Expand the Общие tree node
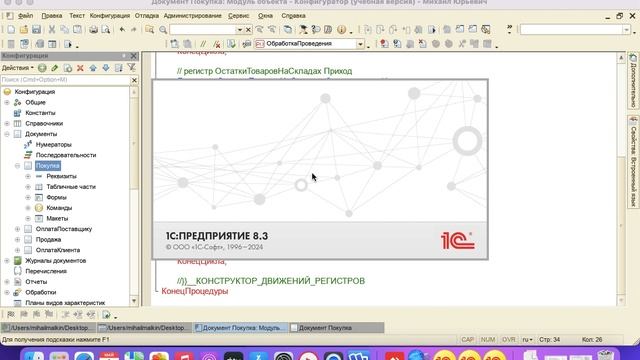The image size is (640, 360). 7,102
